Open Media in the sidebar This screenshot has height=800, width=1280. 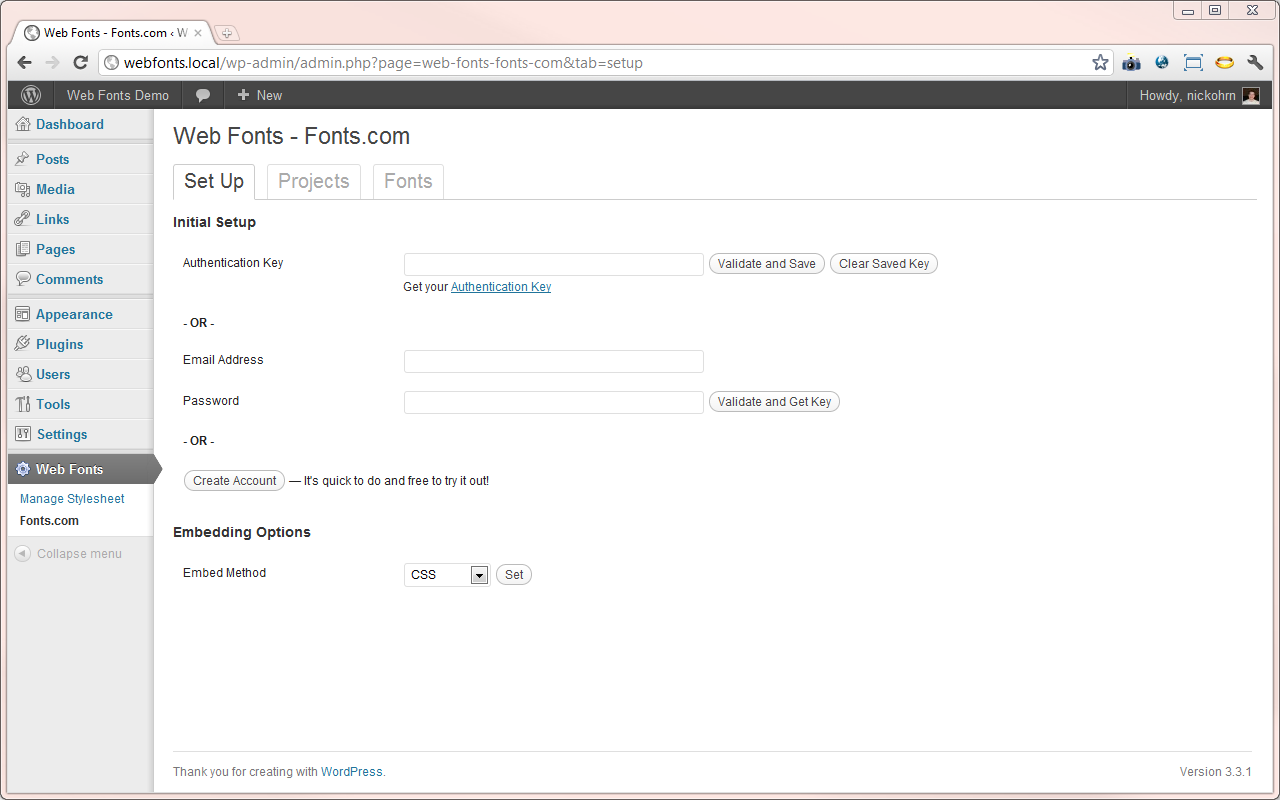tap(55, 189)
